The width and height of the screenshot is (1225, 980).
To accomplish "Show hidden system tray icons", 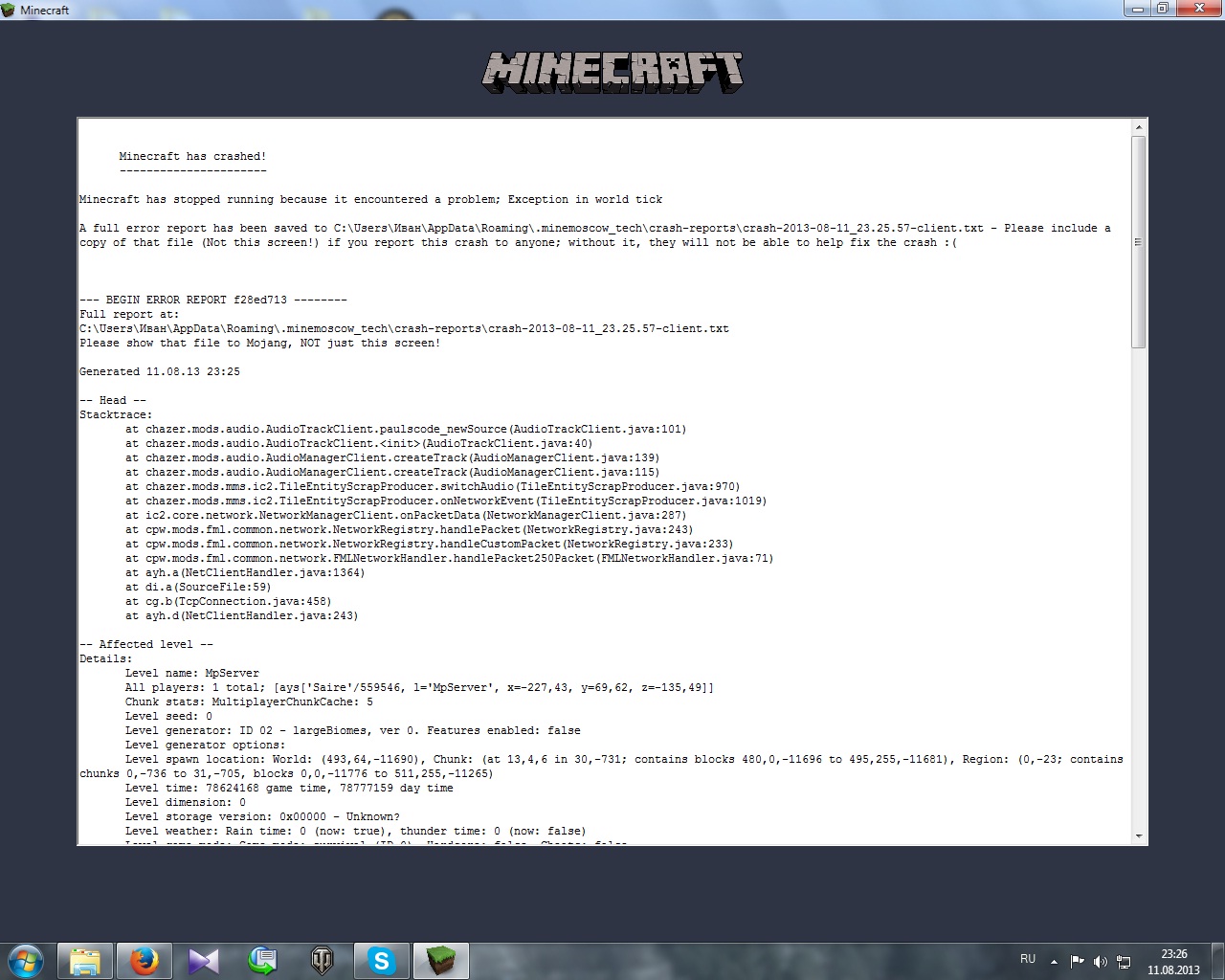I will [1054, 962].
